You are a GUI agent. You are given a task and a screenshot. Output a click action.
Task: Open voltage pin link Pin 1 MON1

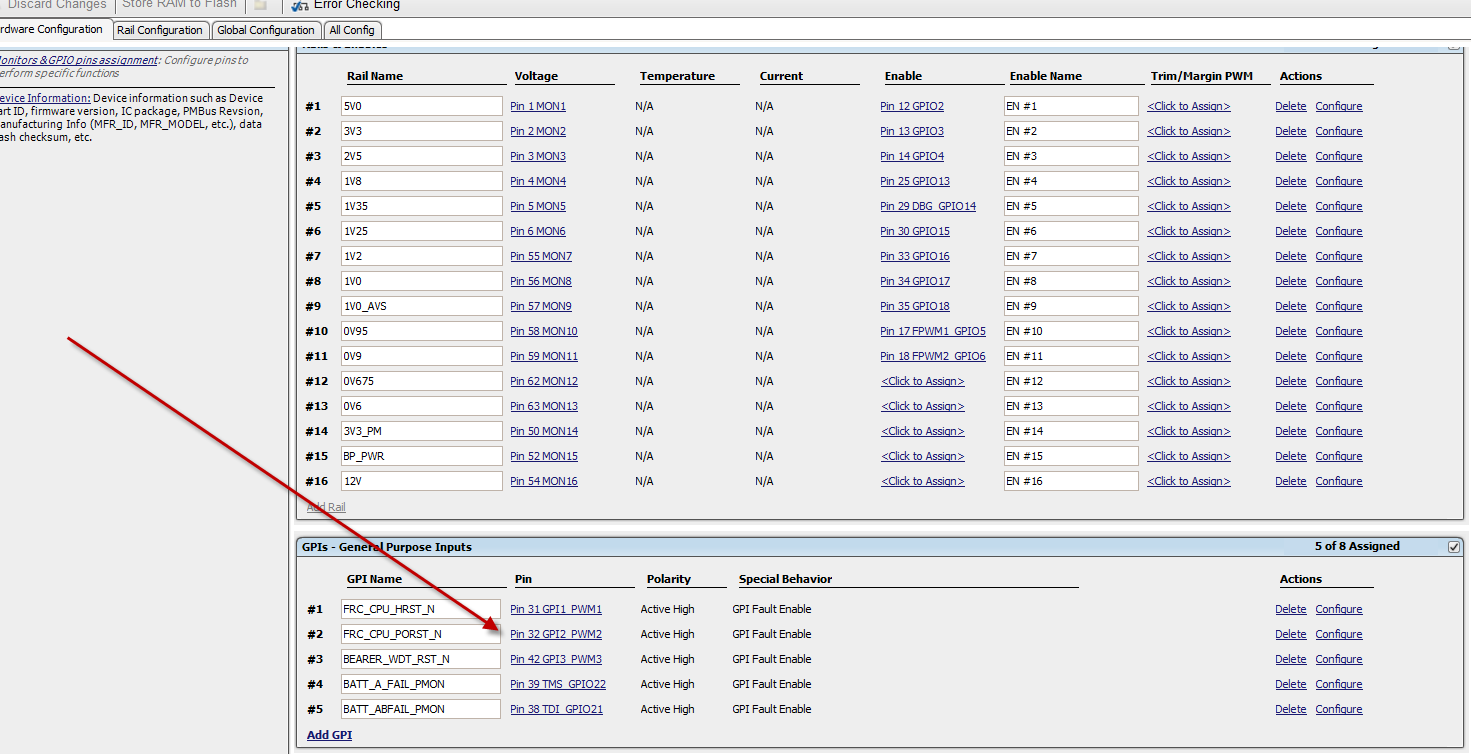538,106
